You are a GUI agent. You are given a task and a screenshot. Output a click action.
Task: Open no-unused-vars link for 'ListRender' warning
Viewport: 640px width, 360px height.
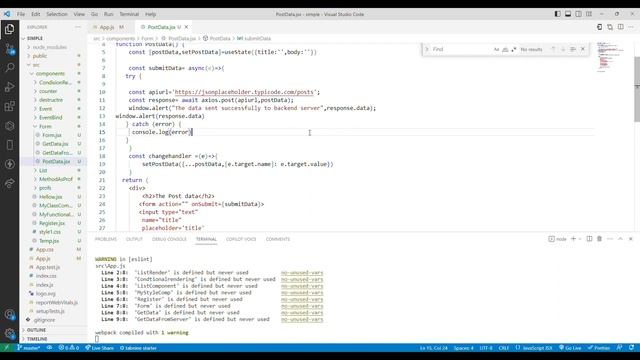[x=302, y=273]
